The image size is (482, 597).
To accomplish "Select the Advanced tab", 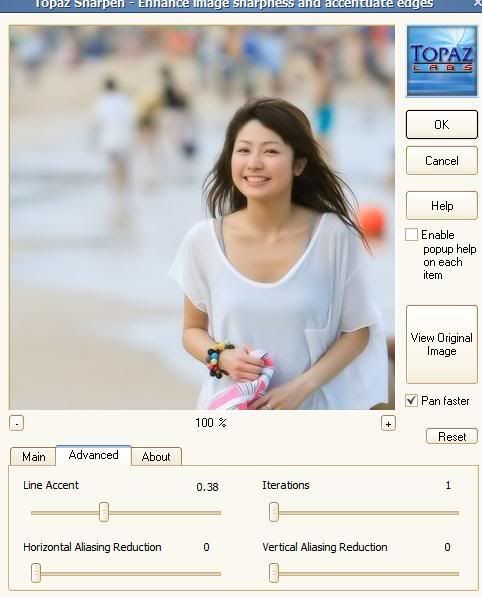I will (94, 455).
